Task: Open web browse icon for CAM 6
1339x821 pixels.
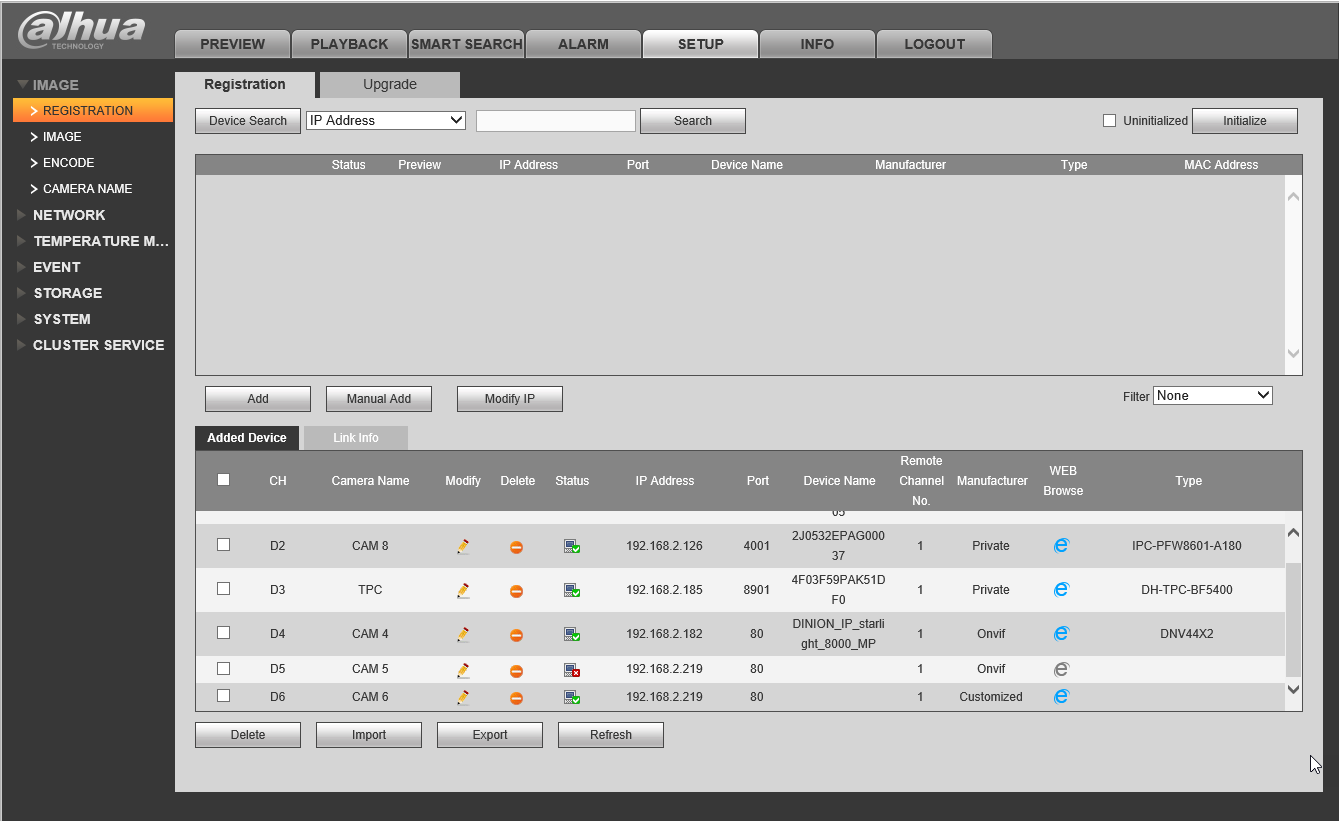Action: click(x=1061, y=696)
